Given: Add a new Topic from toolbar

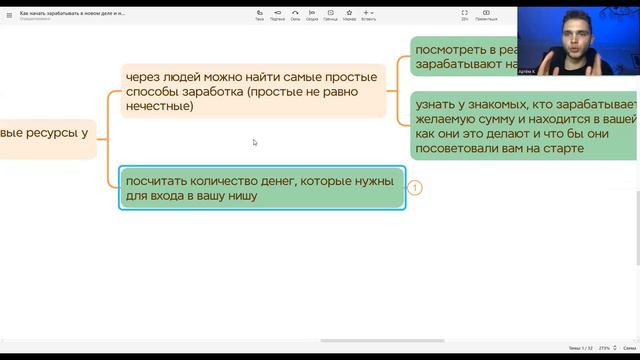Looking at the screenshot, I should 260,15.
